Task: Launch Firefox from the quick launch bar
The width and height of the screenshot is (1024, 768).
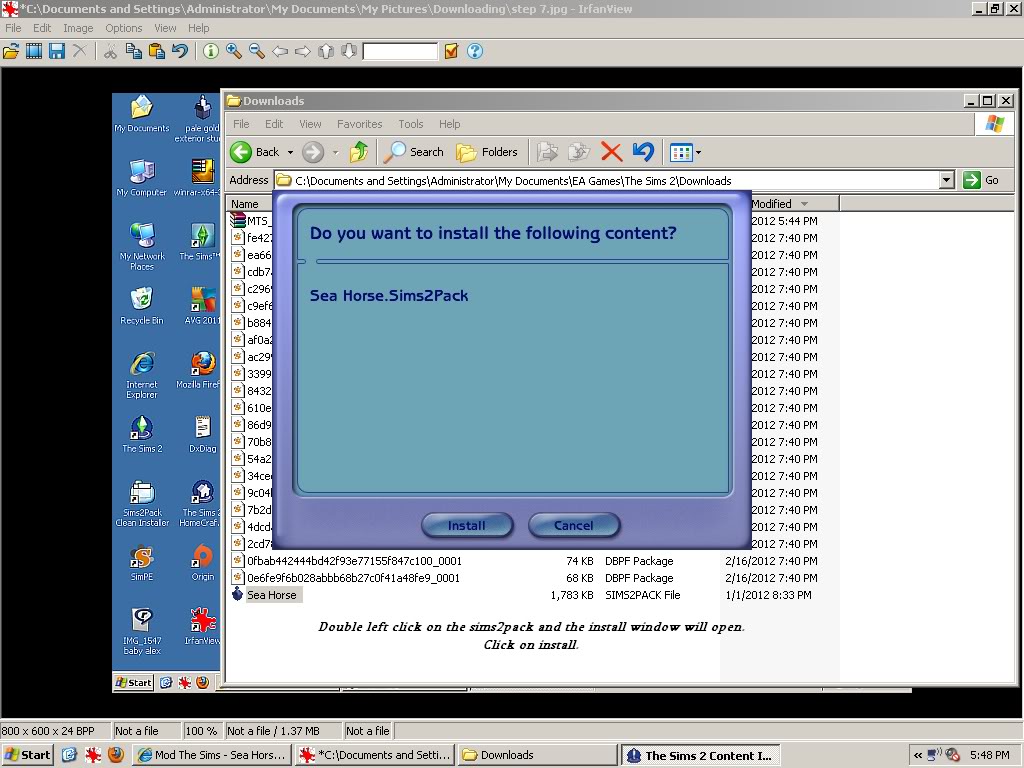Action: pos(116,755)
